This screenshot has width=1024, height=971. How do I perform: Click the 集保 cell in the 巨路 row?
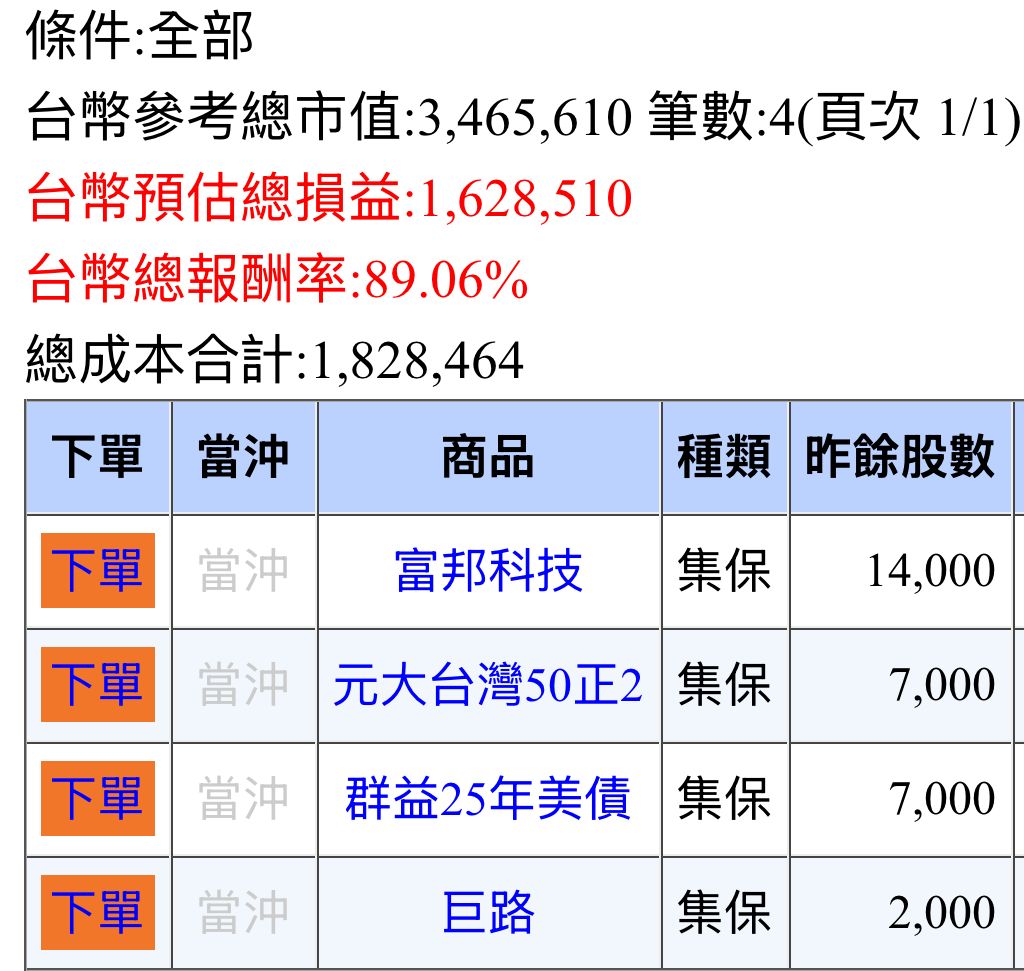point(724,913)
